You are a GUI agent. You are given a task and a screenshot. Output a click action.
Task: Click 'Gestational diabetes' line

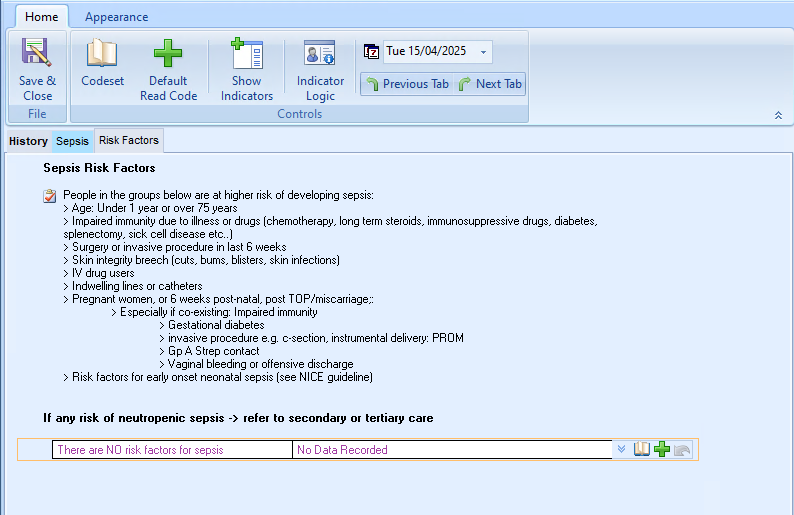212,325
